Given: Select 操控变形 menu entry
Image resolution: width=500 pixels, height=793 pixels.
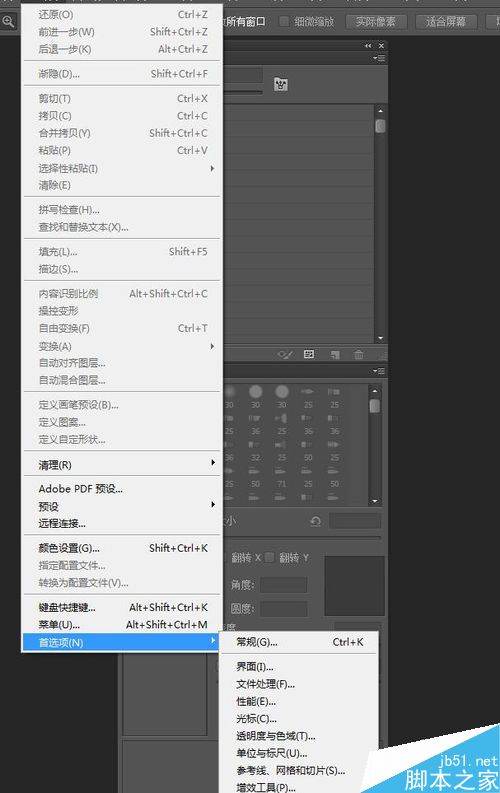Looking at the screenshot, I should tap(122, 311).
